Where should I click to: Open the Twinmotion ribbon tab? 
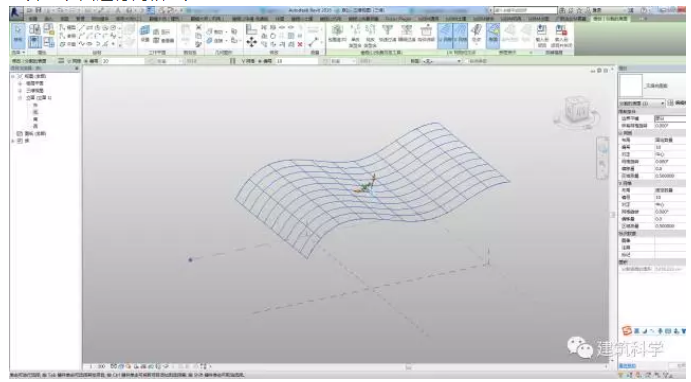coord(398,19)
